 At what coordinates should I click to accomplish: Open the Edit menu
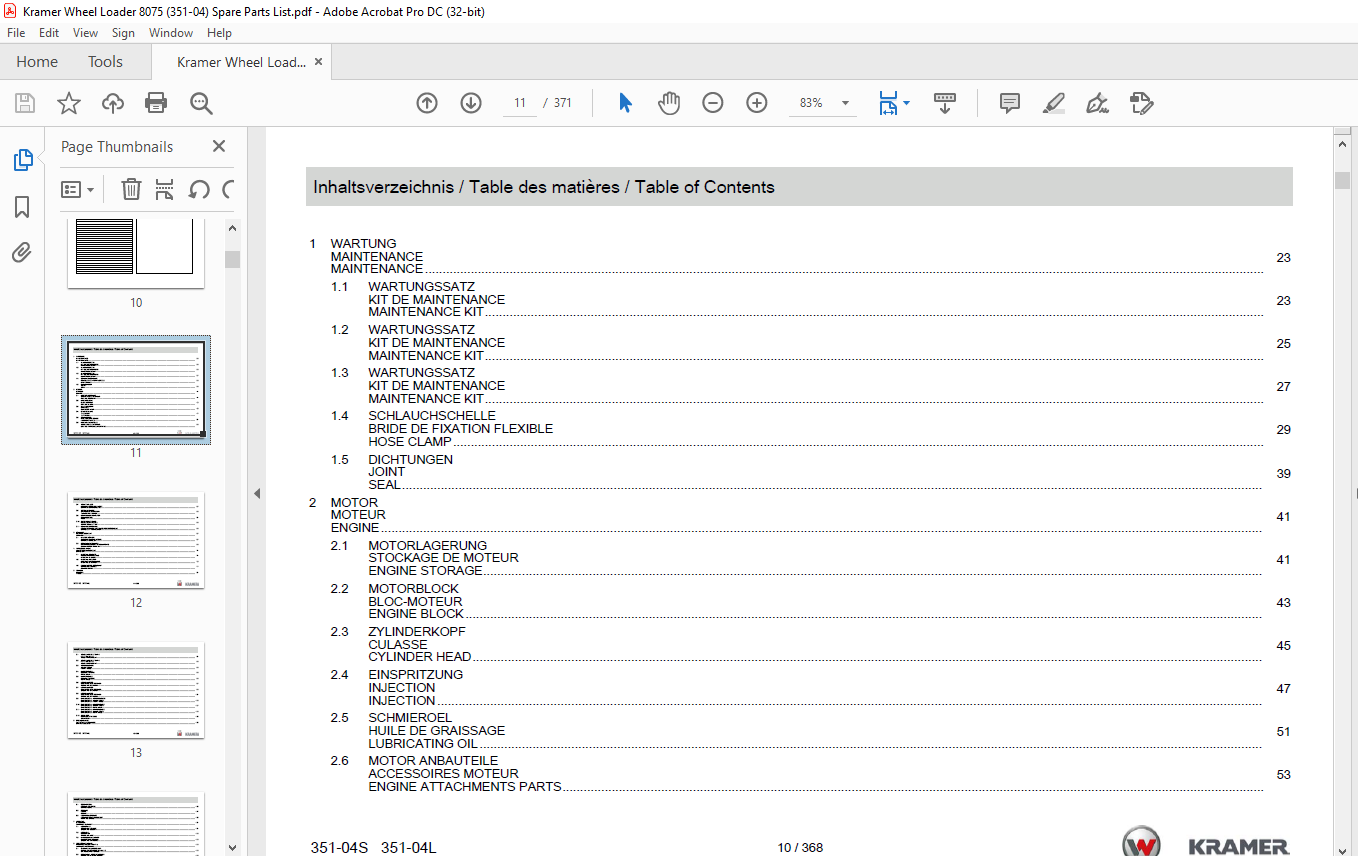[49, 33]
